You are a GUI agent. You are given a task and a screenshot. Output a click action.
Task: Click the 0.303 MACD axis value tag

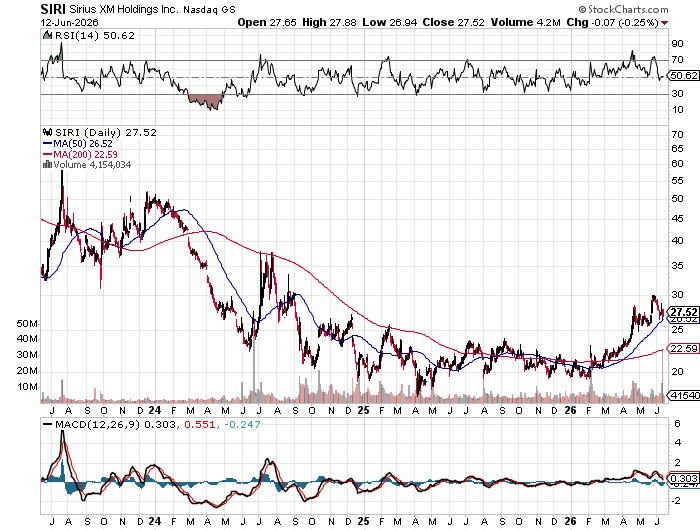(683, 478)
